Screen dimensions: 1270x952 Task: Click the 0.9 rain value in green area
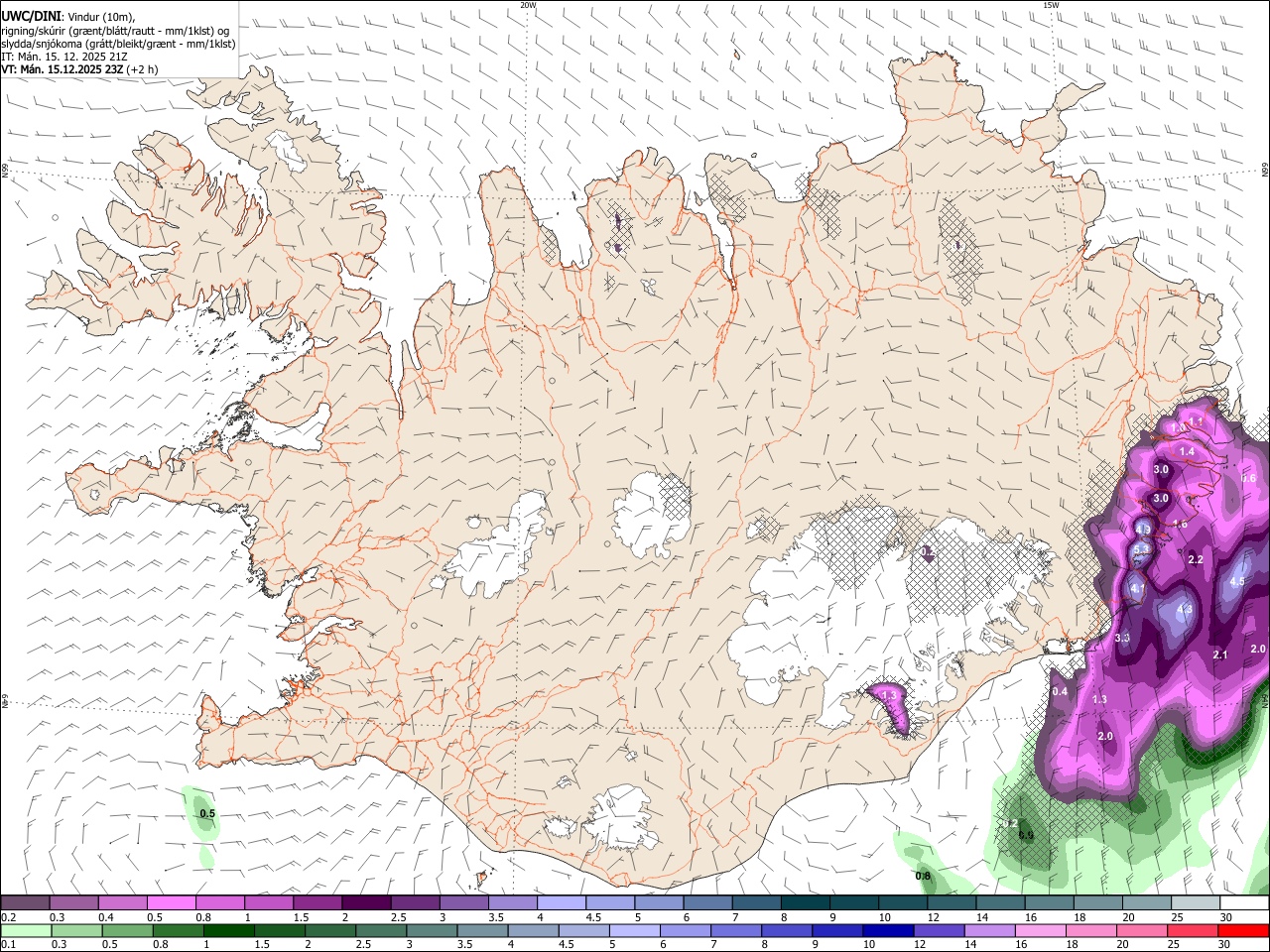coord(1026,835)
